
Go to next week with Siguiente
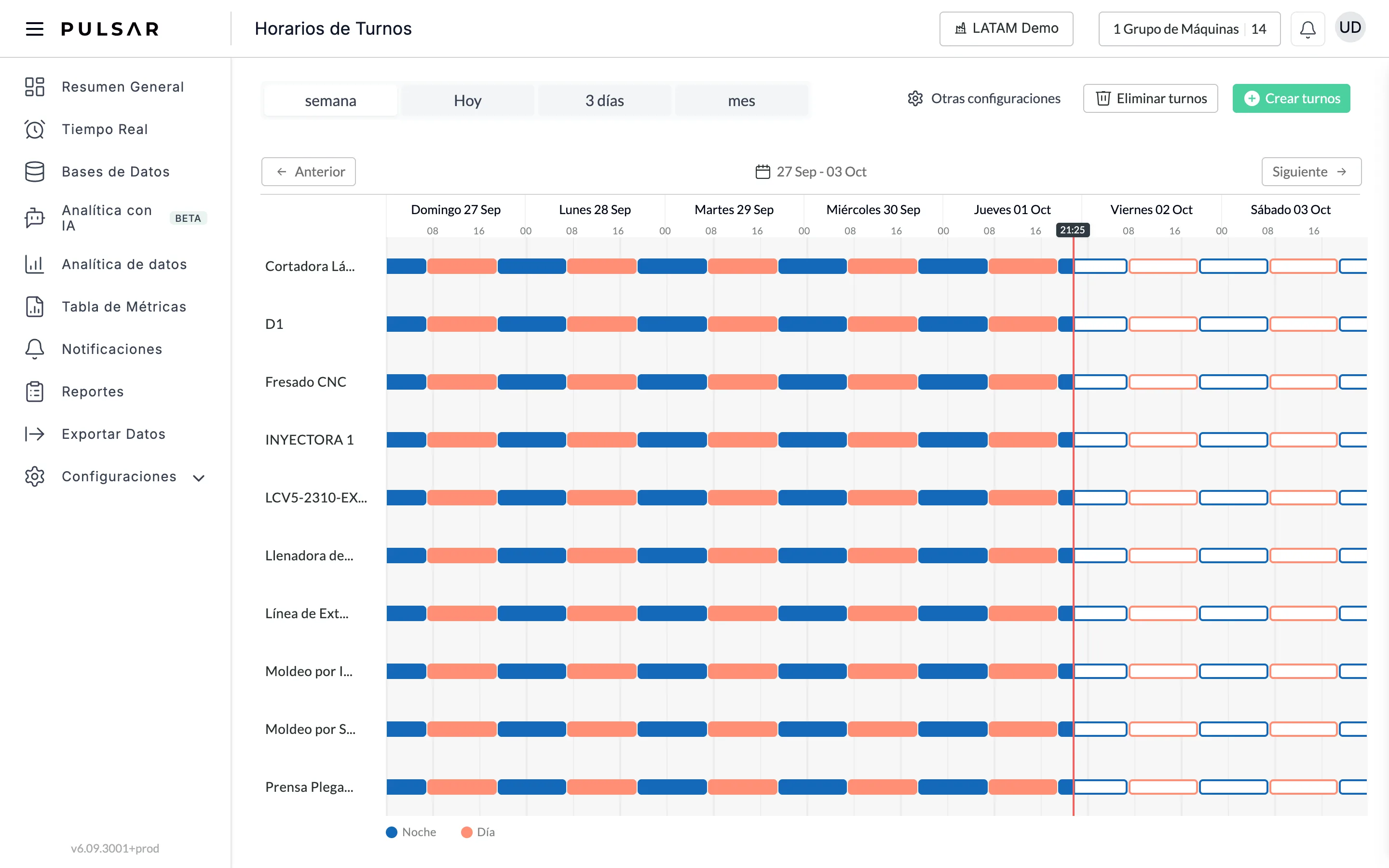1311,172
